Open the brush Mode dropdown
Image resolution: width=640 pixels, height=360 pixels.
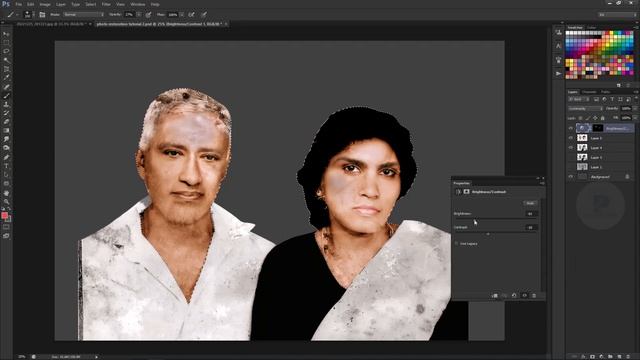(x=83, y=15)
